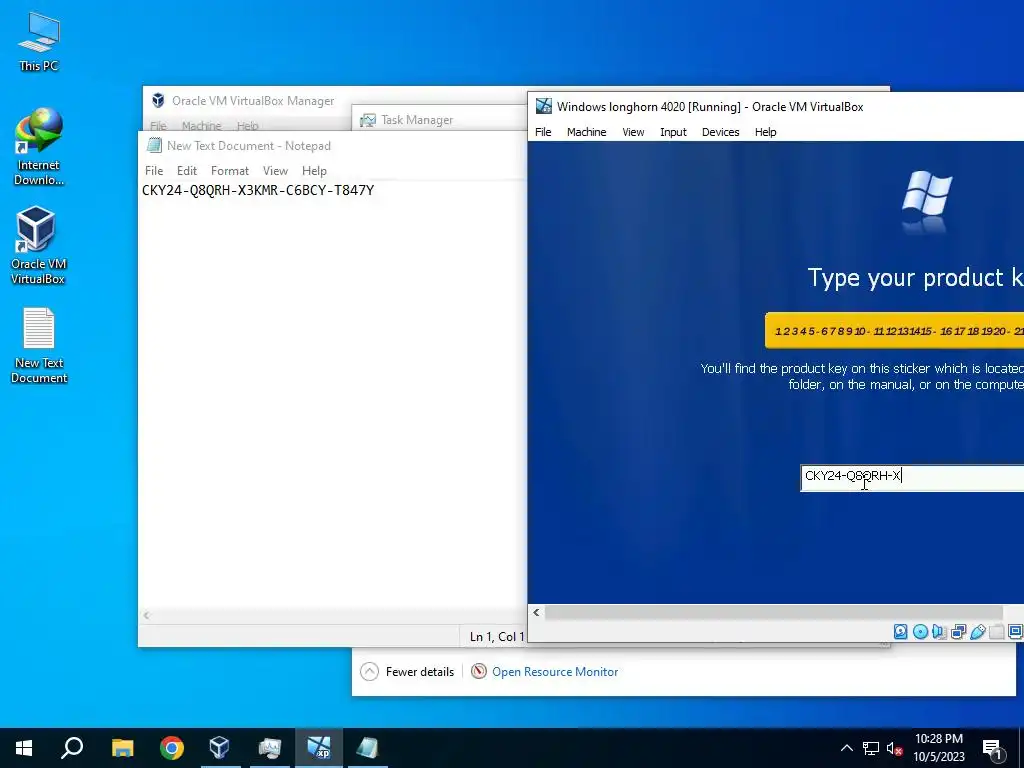The width and height of the screenshot is (1024, 768).
Task: Open the VM window Help menu
Action: click(x=765, y=132)
